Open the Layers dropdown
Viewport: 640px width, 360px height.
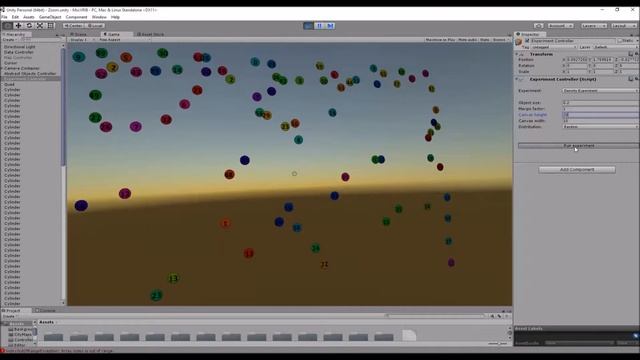point(594,26)
